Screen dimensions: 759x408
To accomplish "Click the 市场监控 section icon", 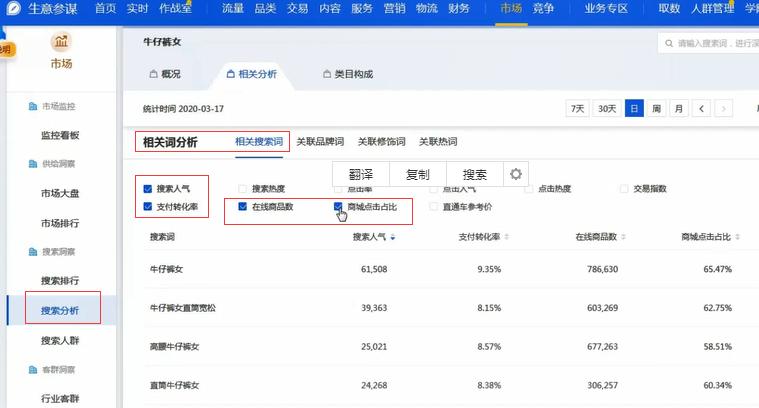I will pyautogui.click(x=33, y=106).
